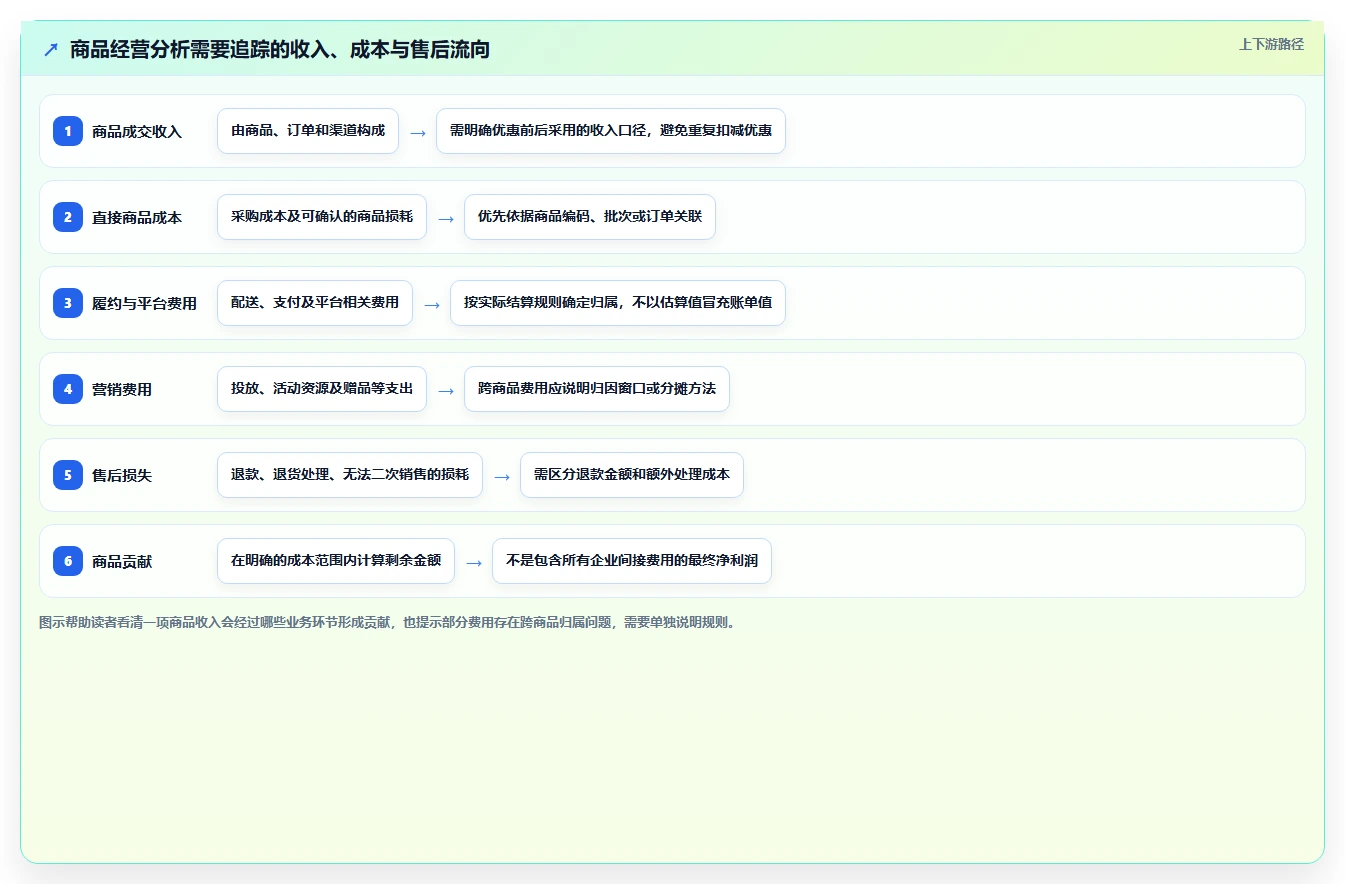Select the 售后损失 row label
The width and height of the screenshot is (1345, 884).
pos(122,476)
